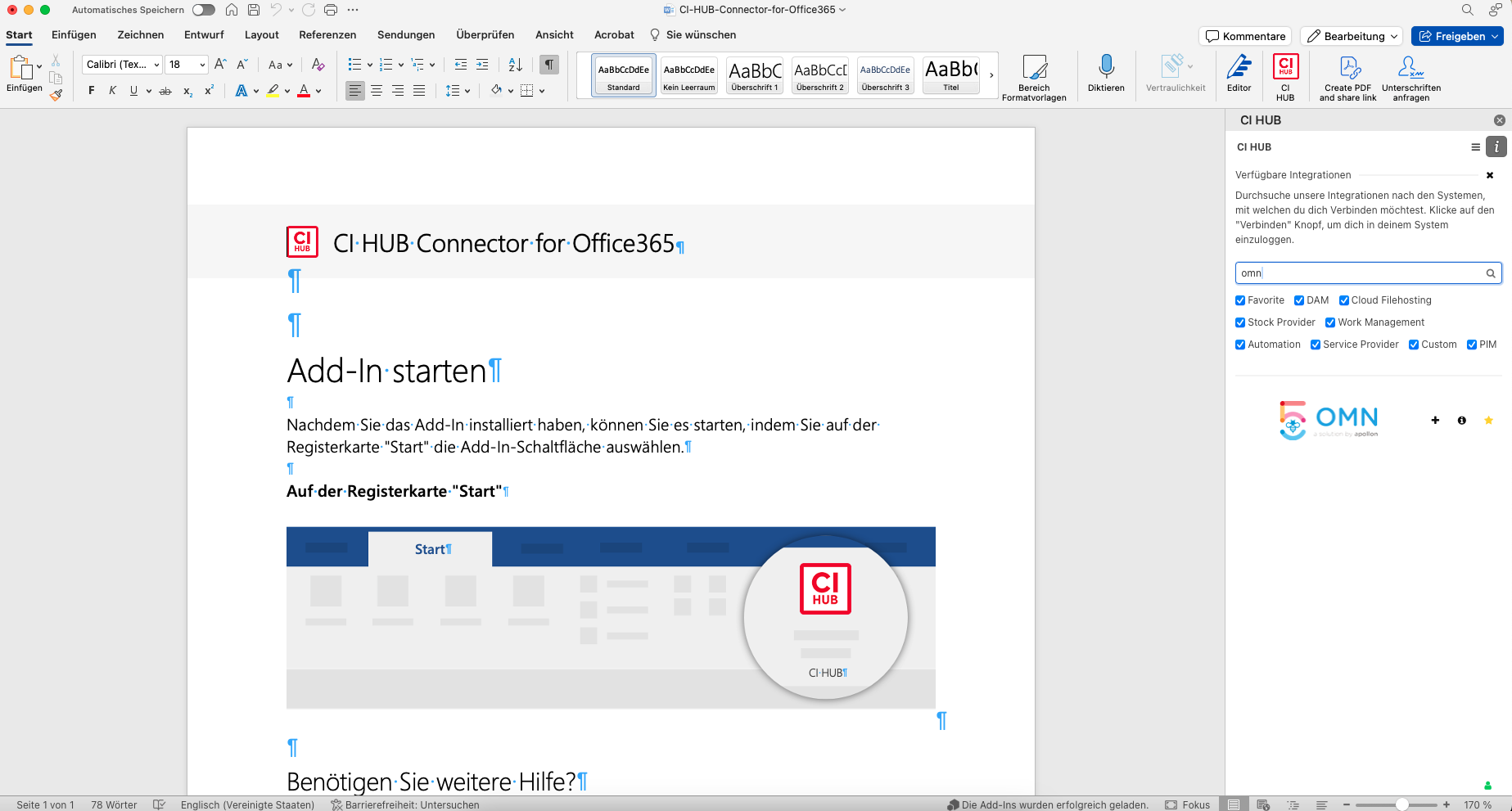Screen dimensions: 1512x811
Task: Toggle the paragraph marks (¶) button
Action: click(x=549, y=65)
